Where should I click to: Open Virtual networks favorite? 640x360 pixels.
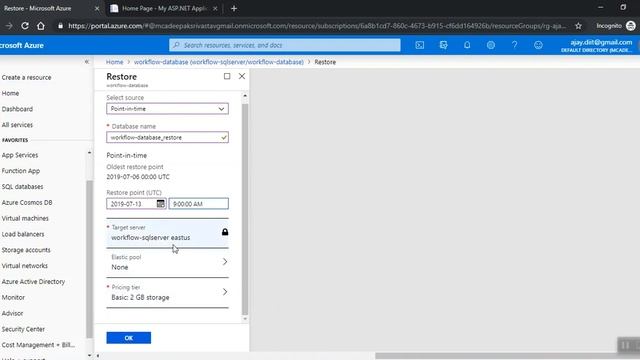click(x=24, y=266)
